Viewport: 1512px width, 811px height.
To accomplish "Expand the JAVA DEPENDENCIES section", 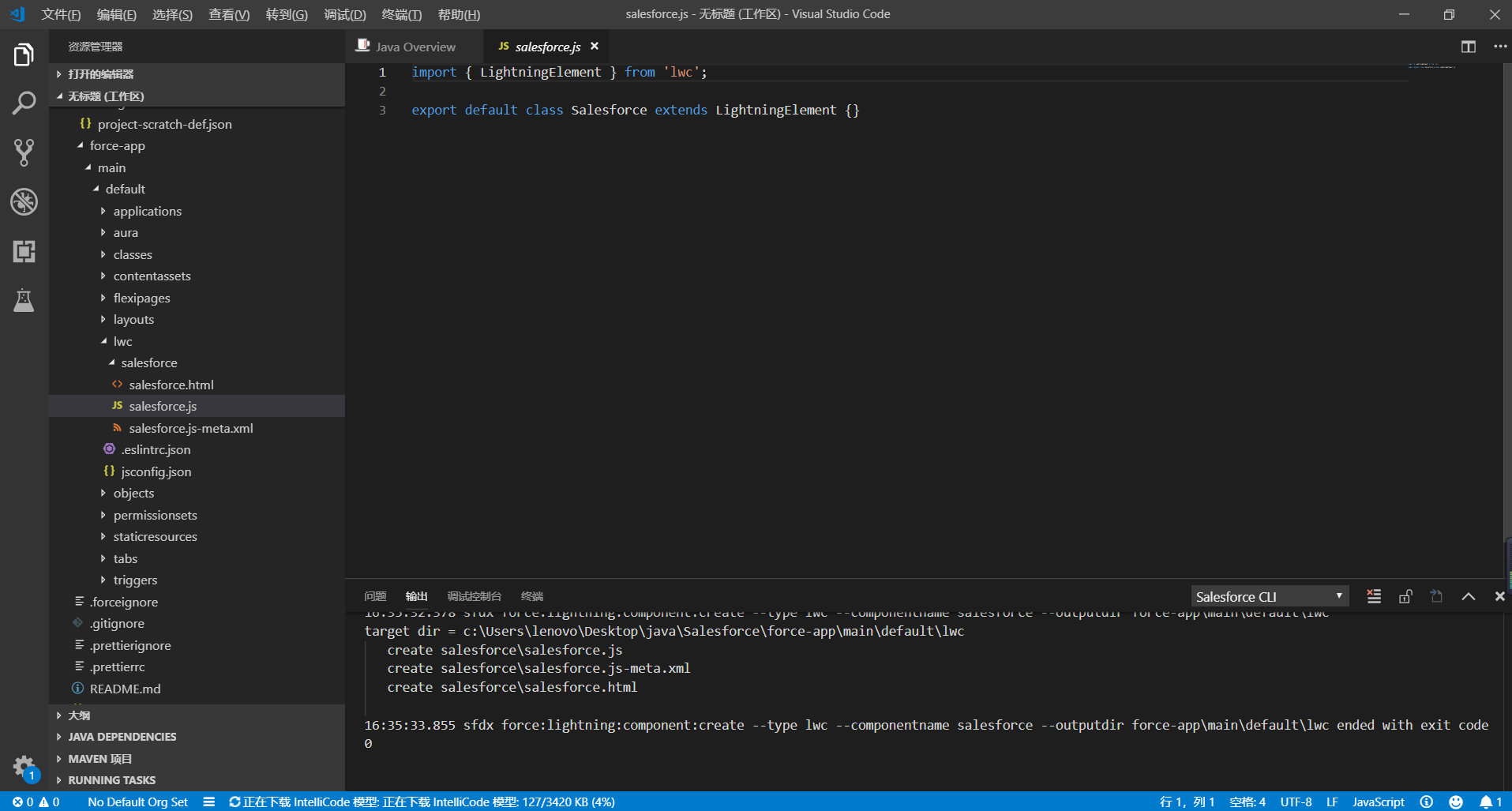I will point(197,737).
